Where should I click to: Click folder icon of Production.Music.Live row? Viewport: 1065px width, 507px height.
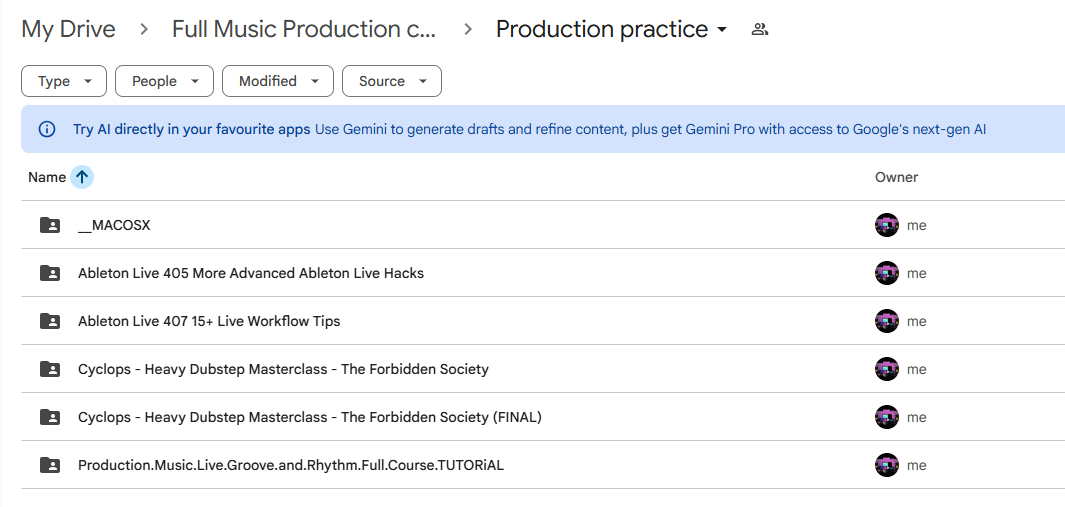50,466
